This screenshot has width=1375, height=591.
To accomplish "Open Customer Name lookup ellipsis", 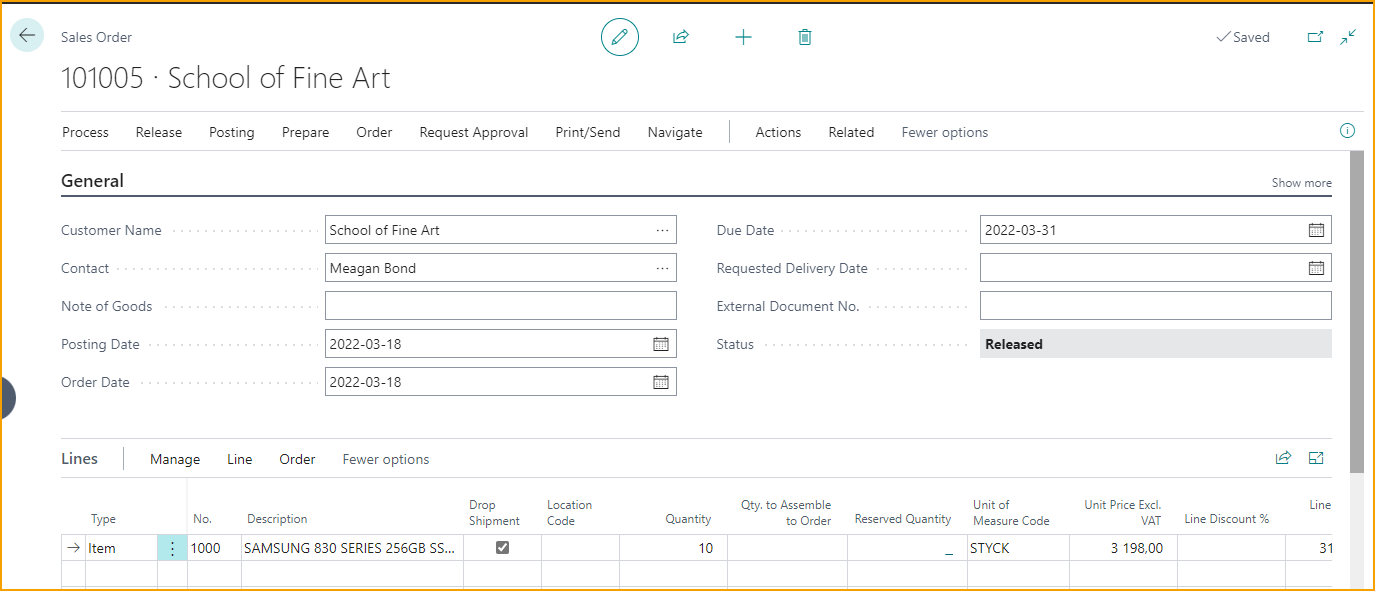I will 662,230.
